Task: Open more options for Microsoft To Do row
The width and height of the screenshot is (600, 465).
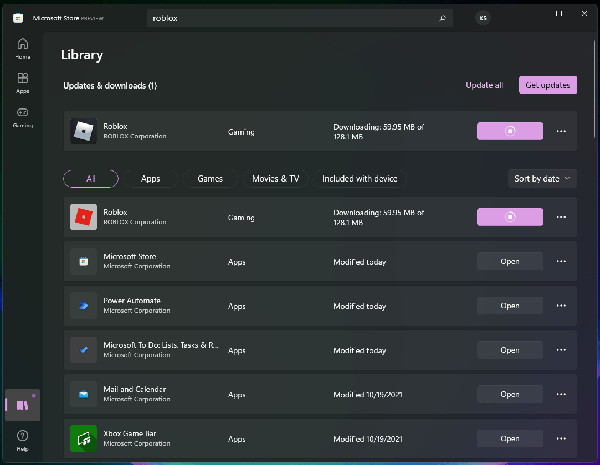Action: coord(561,350)
